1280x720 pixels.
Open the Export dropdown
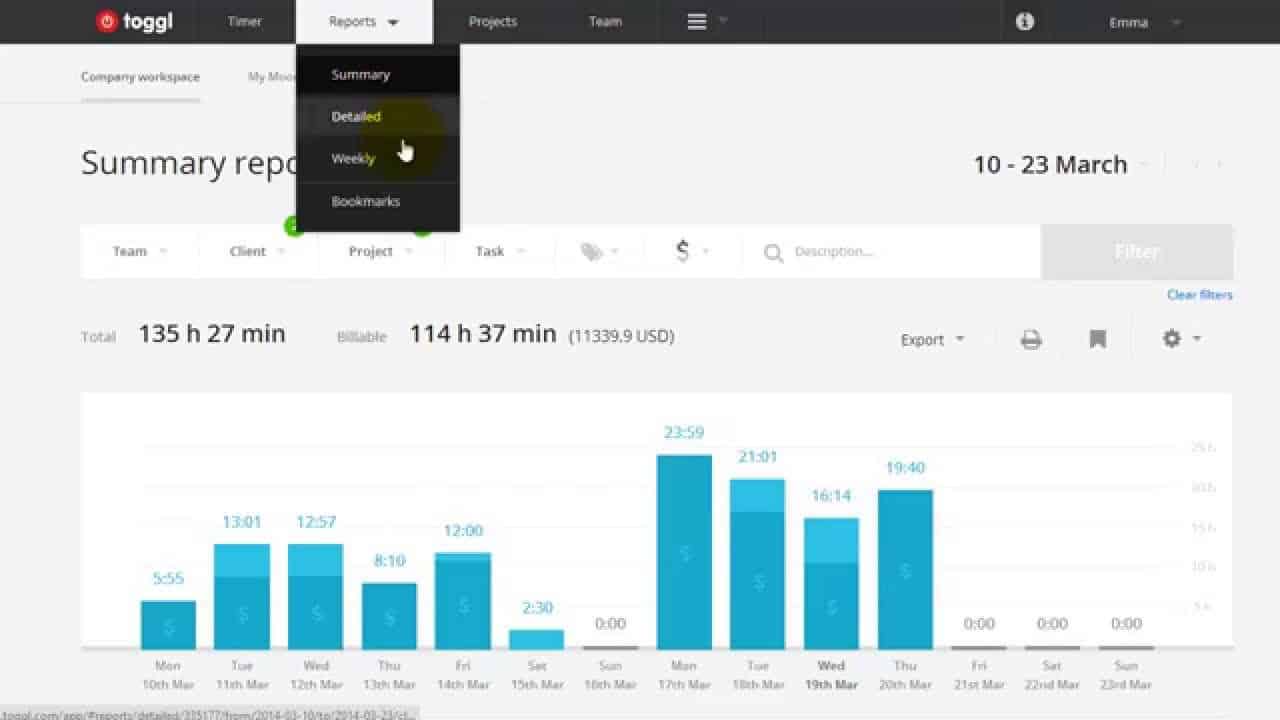tap(930, 339)
